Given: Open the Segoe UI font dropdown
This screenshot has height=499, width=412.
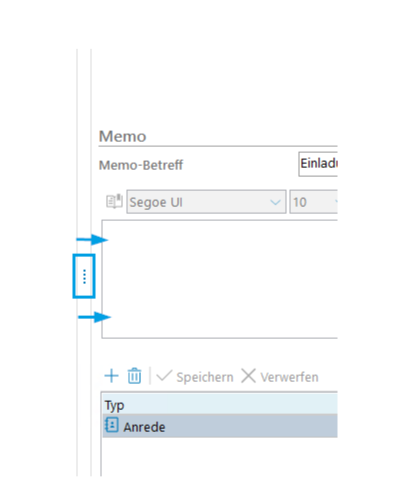Looking at the screenshot, I should point(206,202).
